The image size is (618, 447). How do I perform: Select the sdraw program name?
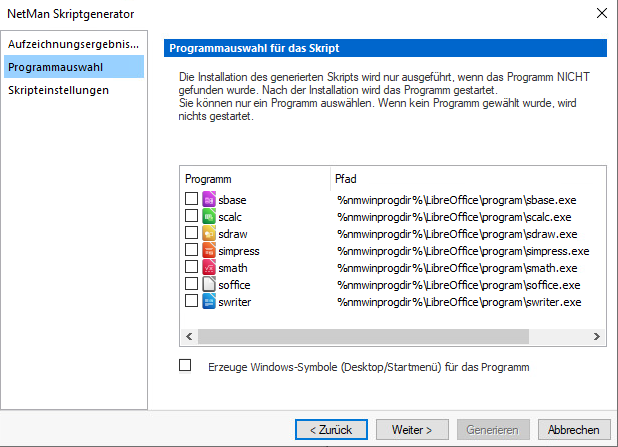click(233, 234)
